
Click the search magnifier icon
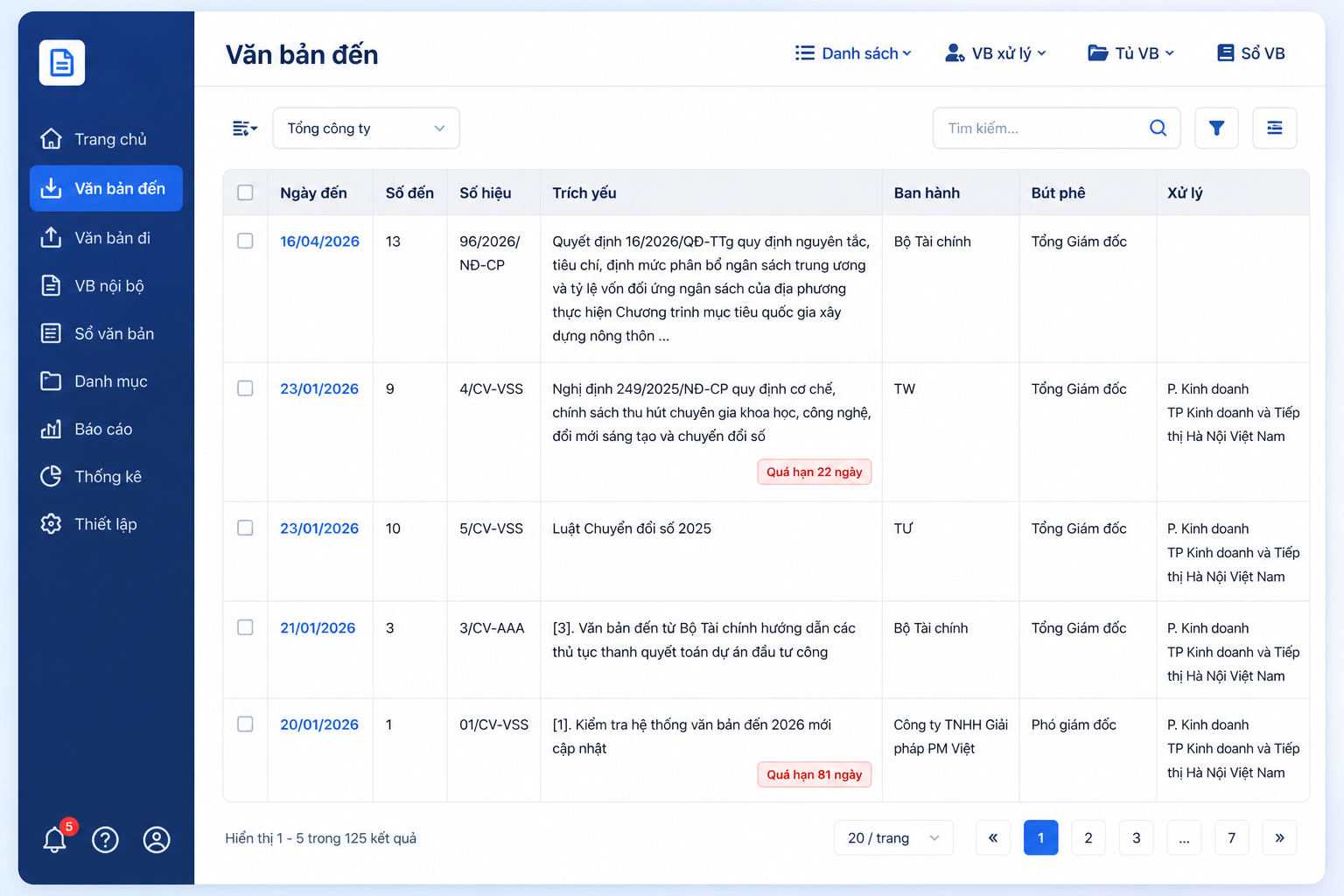point(1158,129)
